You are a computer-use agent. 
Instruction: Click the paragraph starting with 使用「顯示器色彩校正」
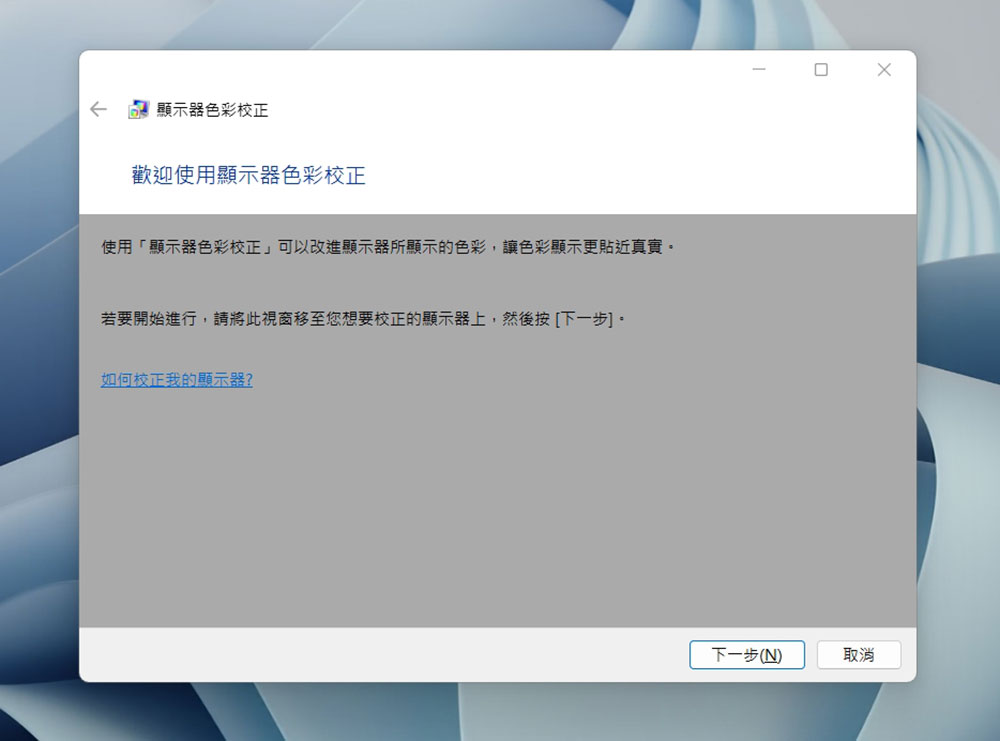click(388, 247)
